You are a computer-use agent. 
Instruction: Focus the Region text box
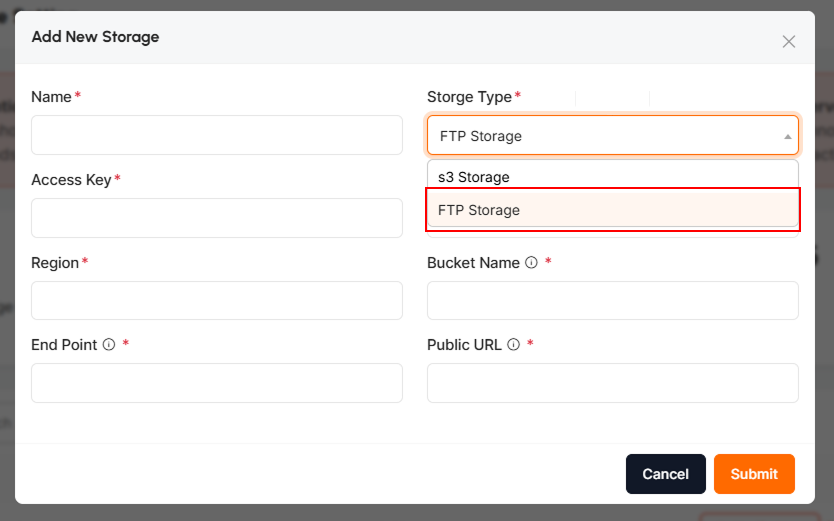point(217,300)
